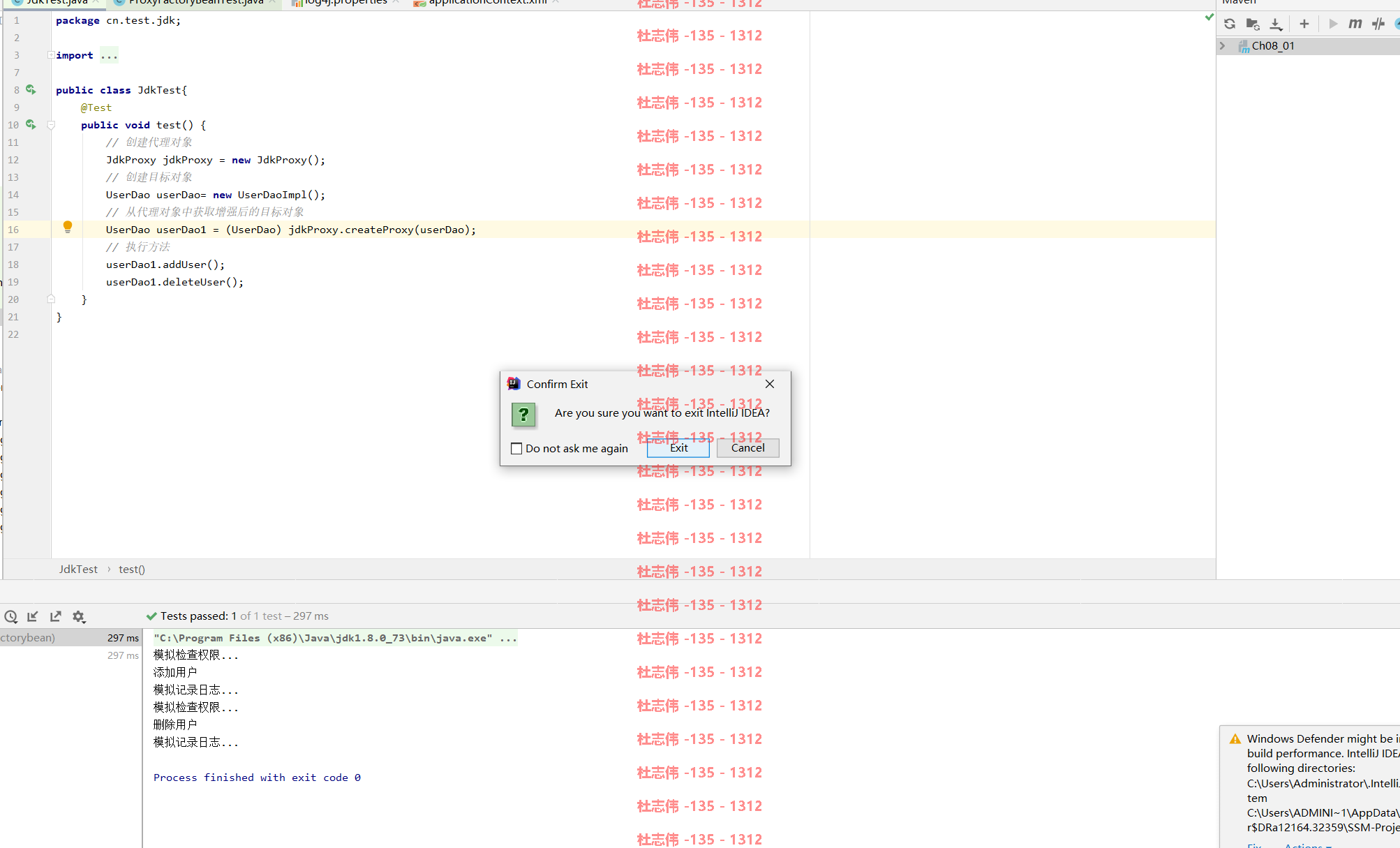Select test row ending 'ctorybean)' 297 ms
The image size is (1400, 848).
[x=70, y=637]
